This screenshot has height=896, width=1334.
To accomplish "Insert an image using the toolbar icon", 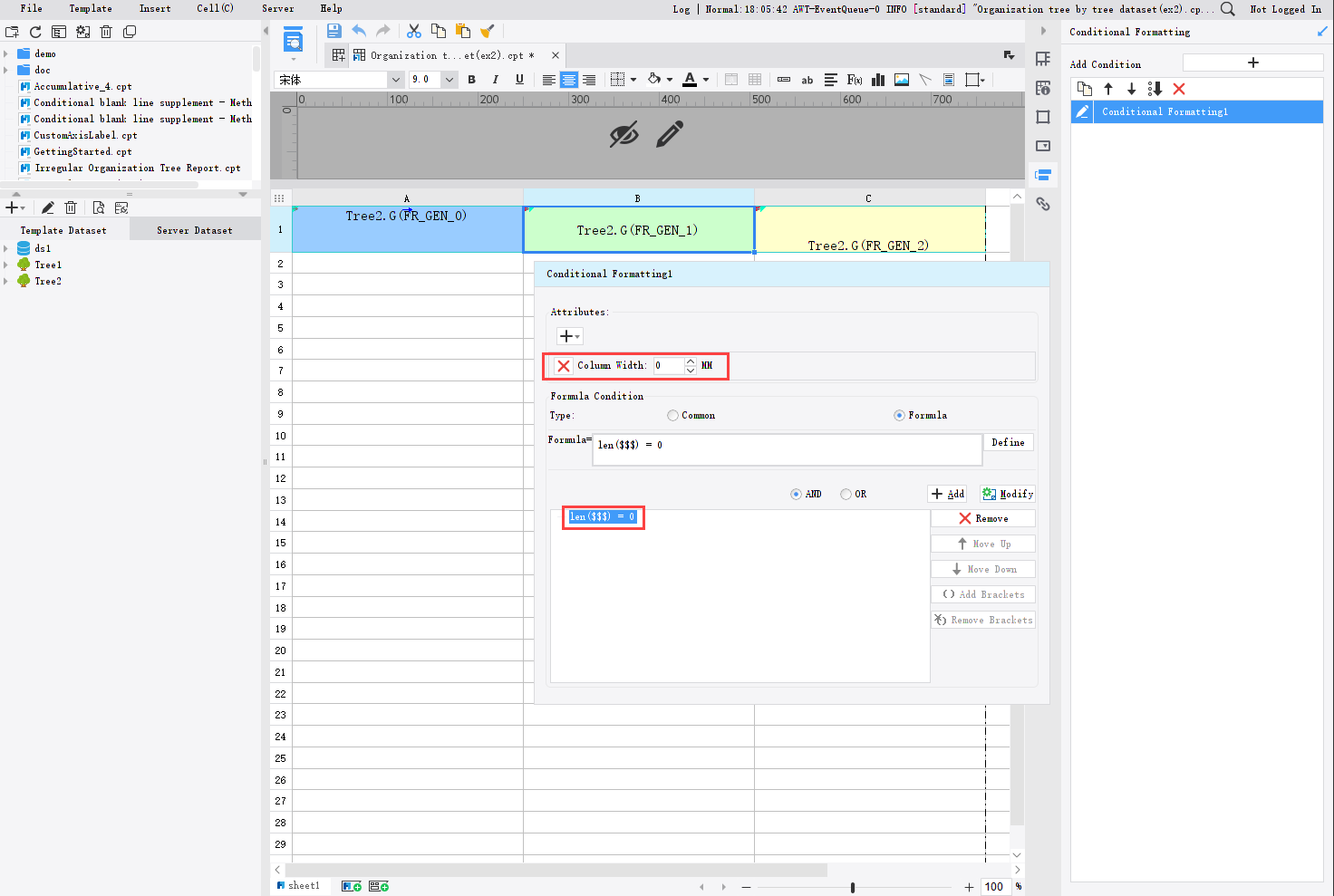I will (901, 80).
